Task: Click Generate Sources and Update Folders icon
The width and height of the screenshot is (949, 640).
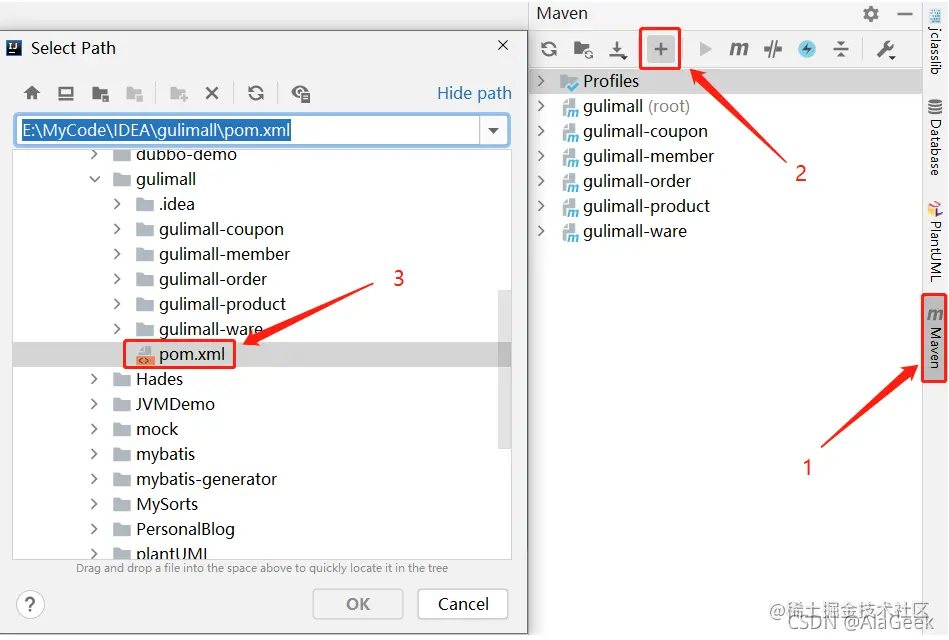Action: 583,49
